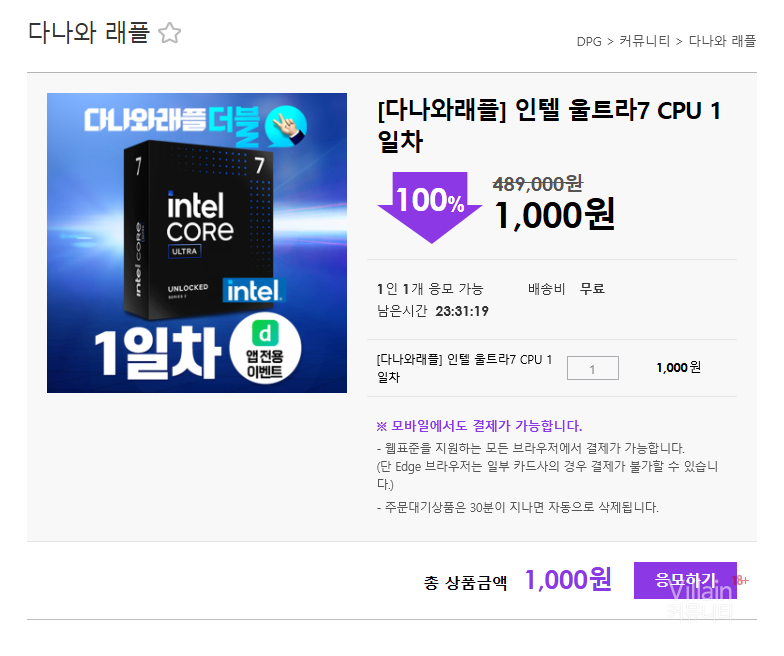Click the product title 인텔 울트라7 CPU 1일차
This screenshot has height=656, width=784.
click(549, 125)
